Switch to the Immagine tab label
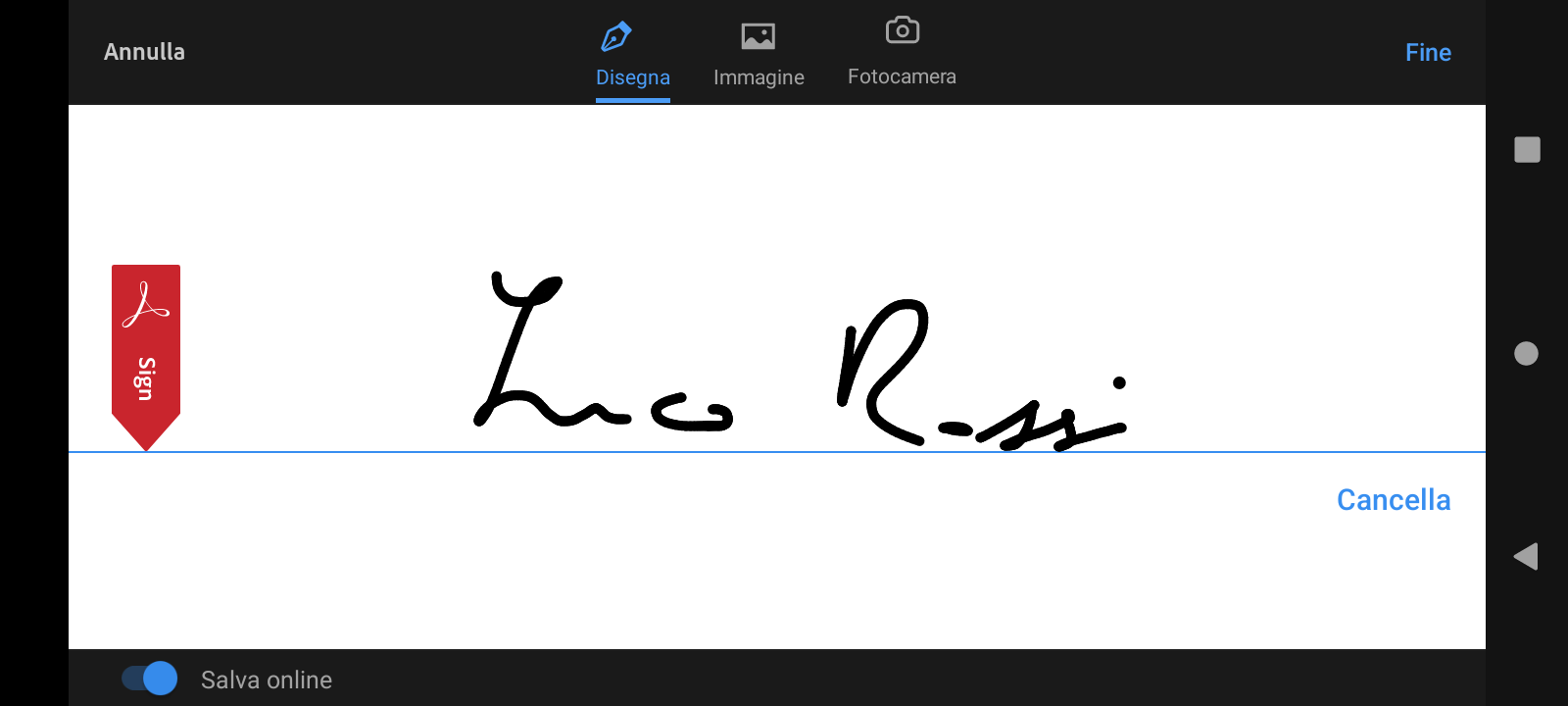Screen dimensions: 1568x706 click(x=759, y=77)
